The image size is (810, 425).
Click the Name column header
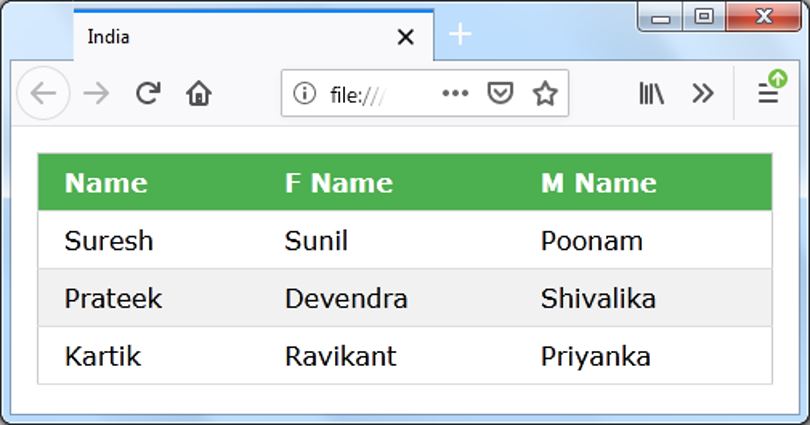(x=106, y=183)
